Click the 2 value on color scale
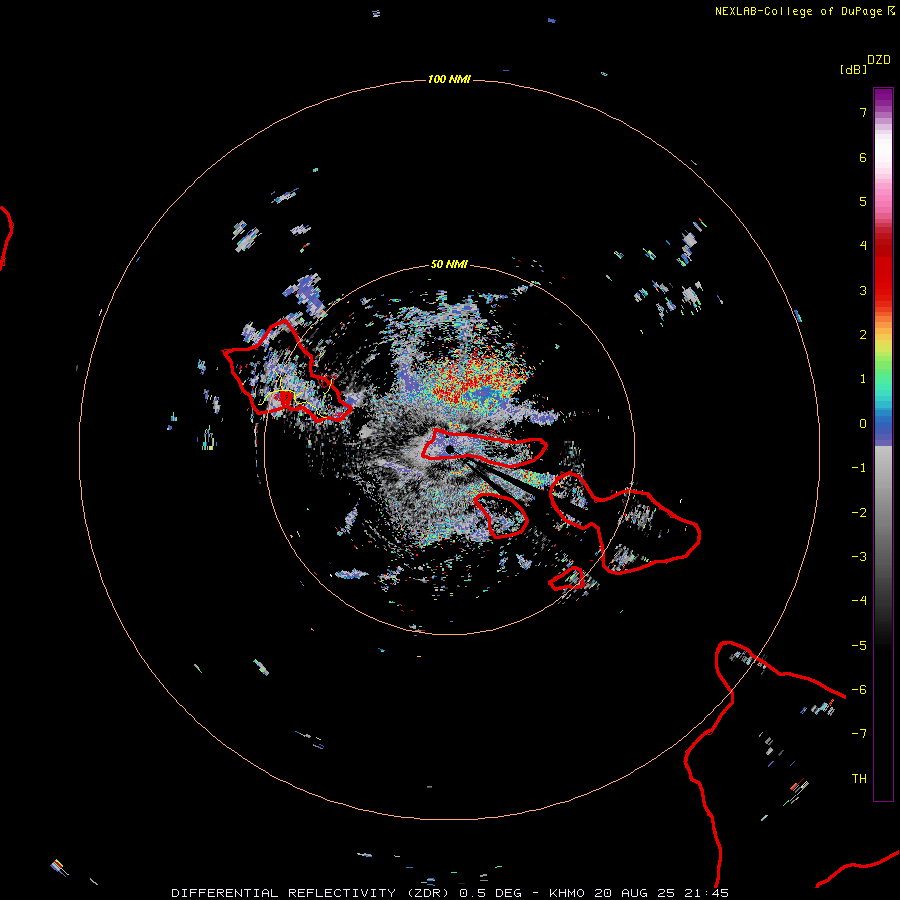The width and height of the screenshot is (900, 900). pos(863,335)
